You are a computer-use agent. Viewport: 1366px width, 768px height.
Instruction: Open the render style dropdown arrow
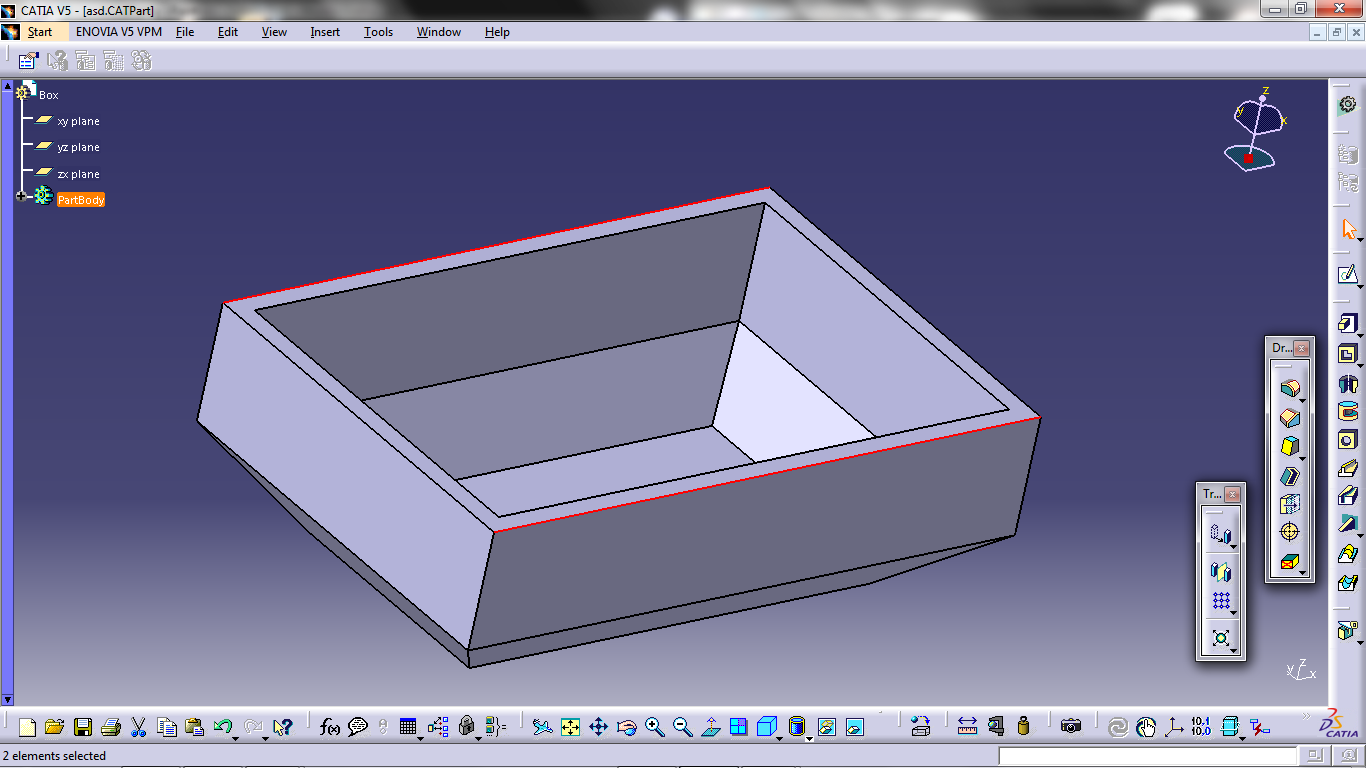tap(778, 737)
